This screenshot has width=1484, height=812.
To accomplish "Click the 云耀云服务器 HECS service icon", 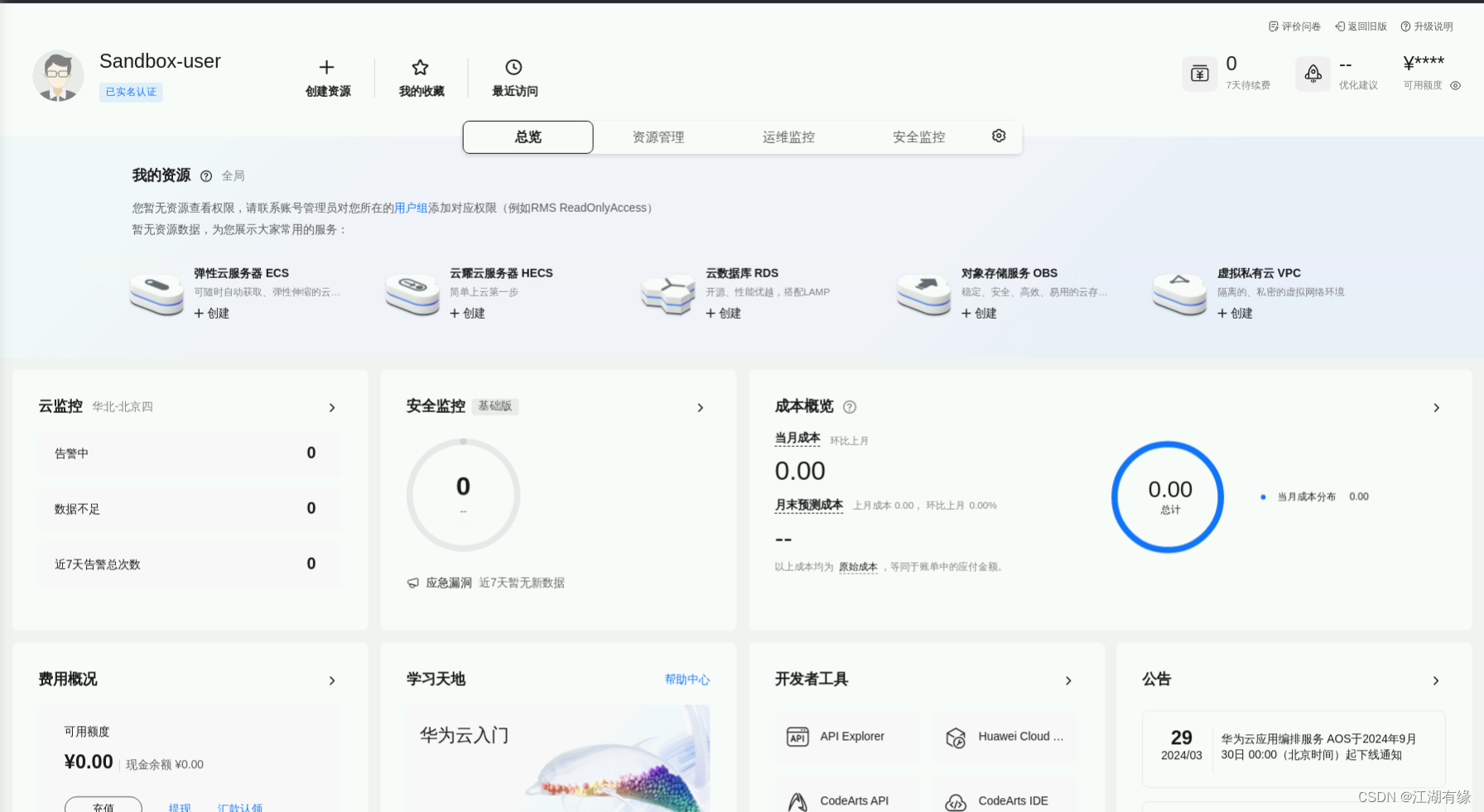I will pyautogui.click(x=412, y=294).
